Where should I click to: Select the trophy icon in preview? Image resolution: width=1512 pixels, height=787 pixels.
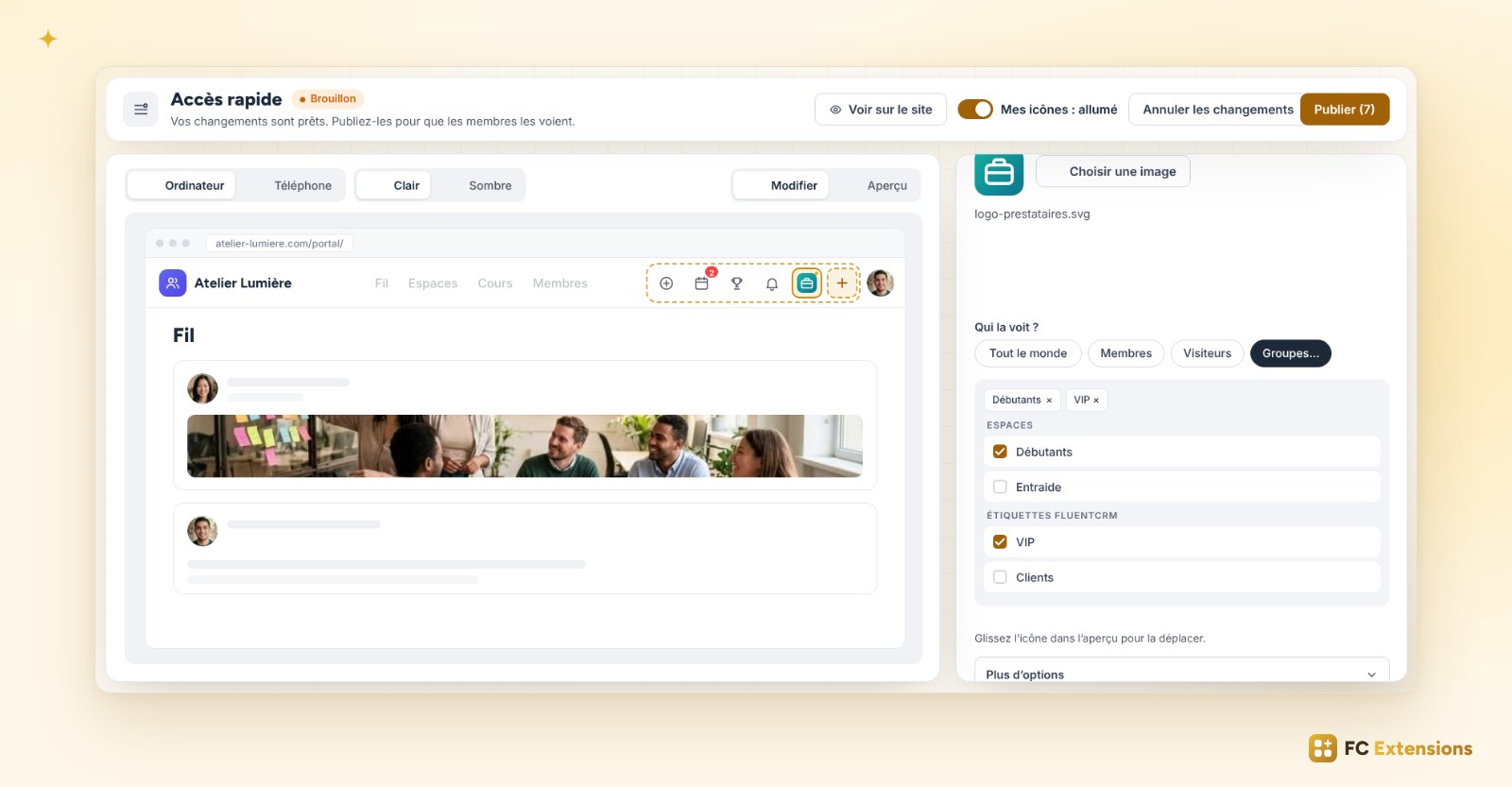click(x=737, y=283)
